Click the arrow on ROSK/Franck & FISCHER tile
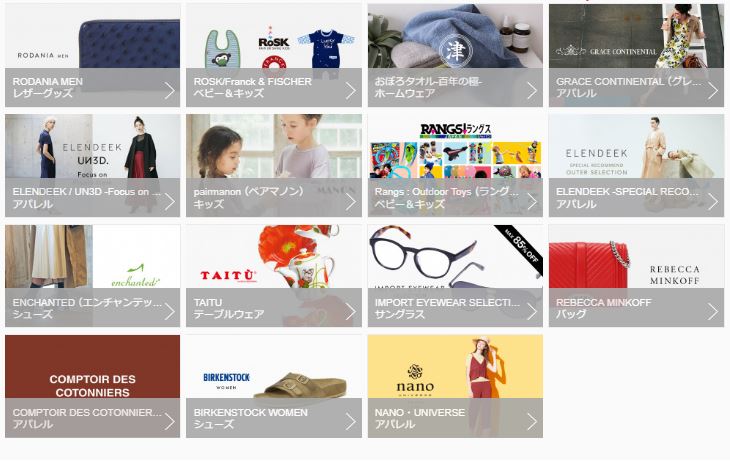The height and width of the screenshot is (466, 730). point(351,90)
